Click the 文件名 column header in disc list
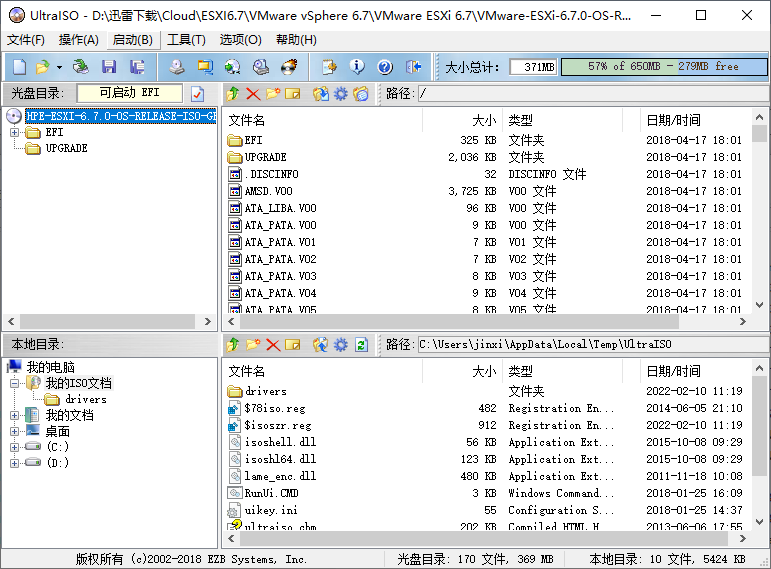Image resolution: width=771 pixels, height=569 pixels. point(323,120)
